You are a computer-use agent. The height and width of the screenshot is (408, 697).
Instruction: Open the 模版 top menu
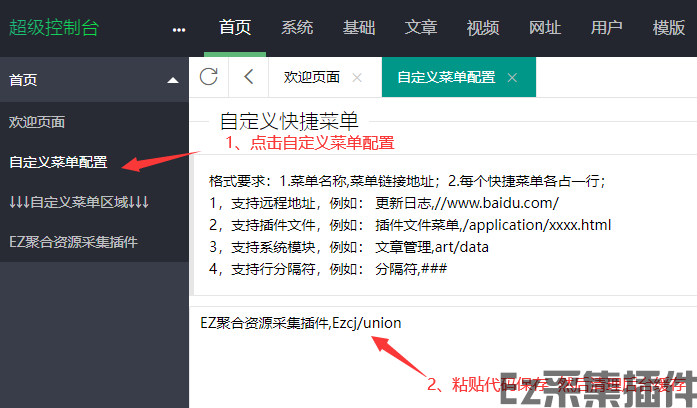click(669, 28)
